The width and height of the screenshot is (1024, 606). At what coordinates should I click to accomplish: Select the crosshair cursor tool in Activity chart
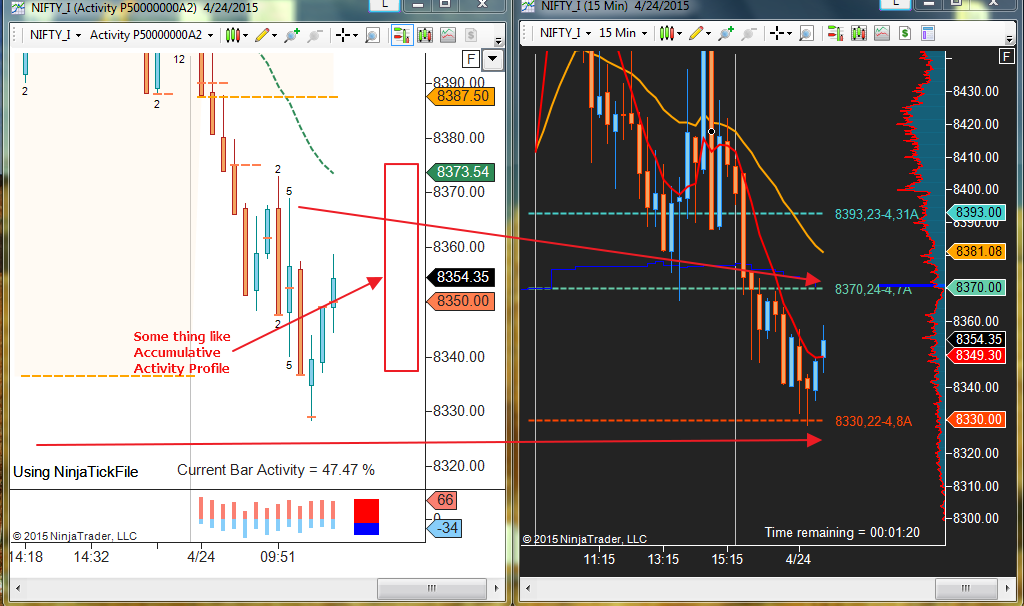pyautogui.click(x=343, y=35)
